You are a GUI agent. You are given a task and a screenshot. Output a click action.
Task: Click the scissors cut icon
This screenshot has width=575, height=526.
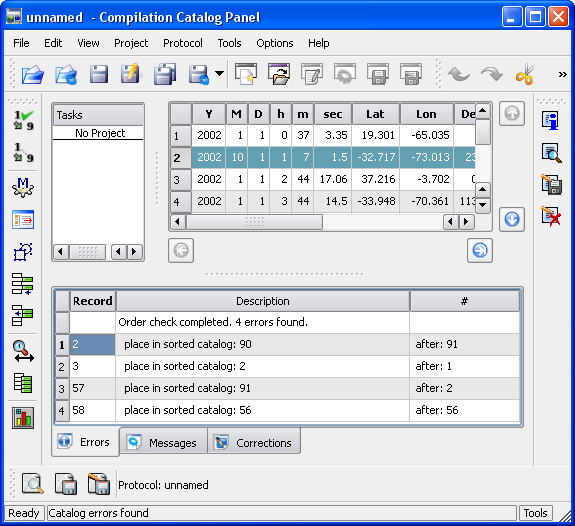point(525,74)
